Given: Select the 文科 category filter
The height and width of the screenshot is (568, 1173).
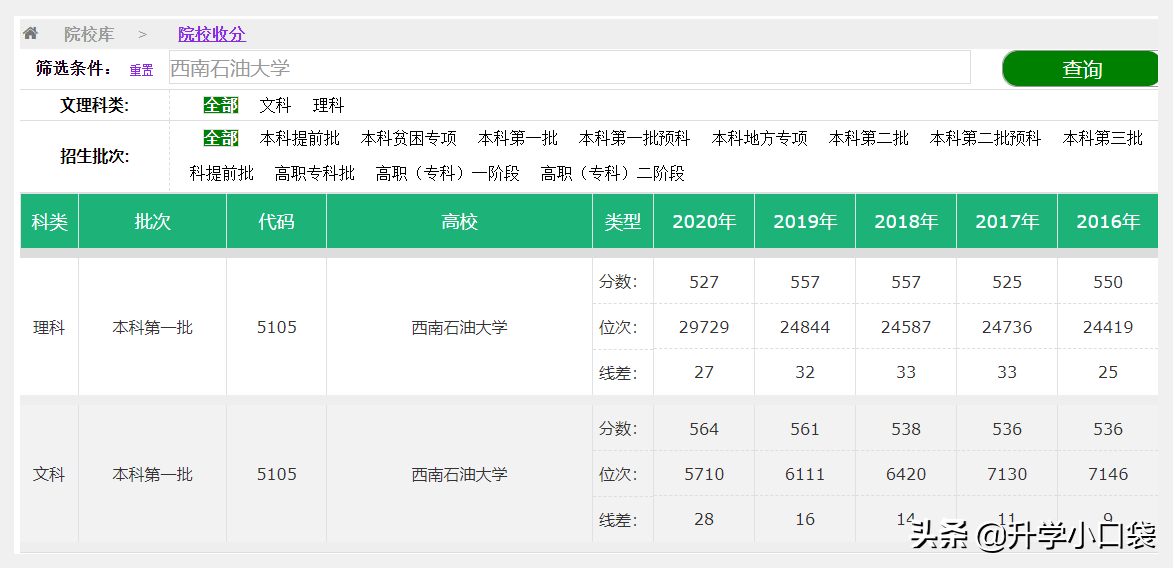Looking at the screenshot, I should pos(275,106).
